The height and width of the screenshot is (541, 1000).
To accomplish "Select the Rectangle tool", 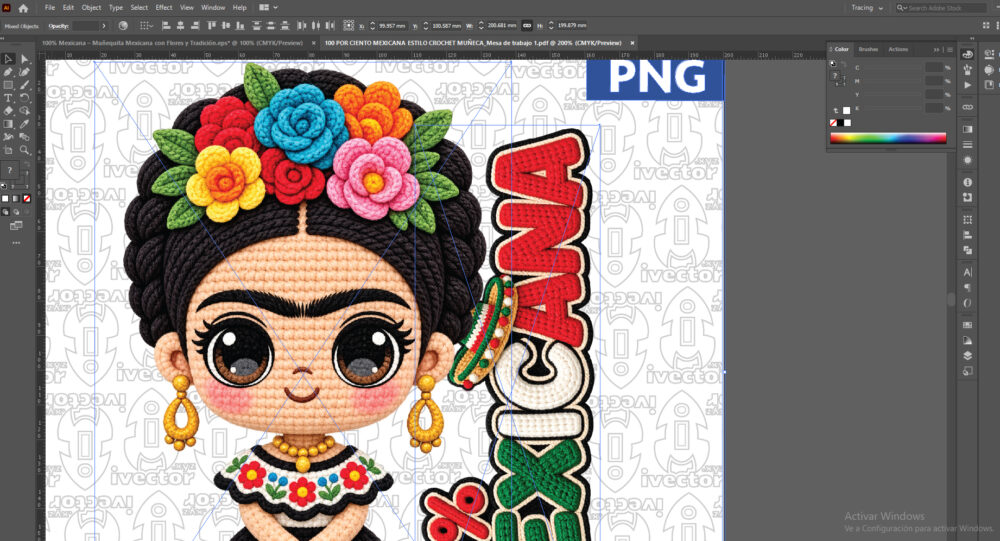I will click(8, 85).
